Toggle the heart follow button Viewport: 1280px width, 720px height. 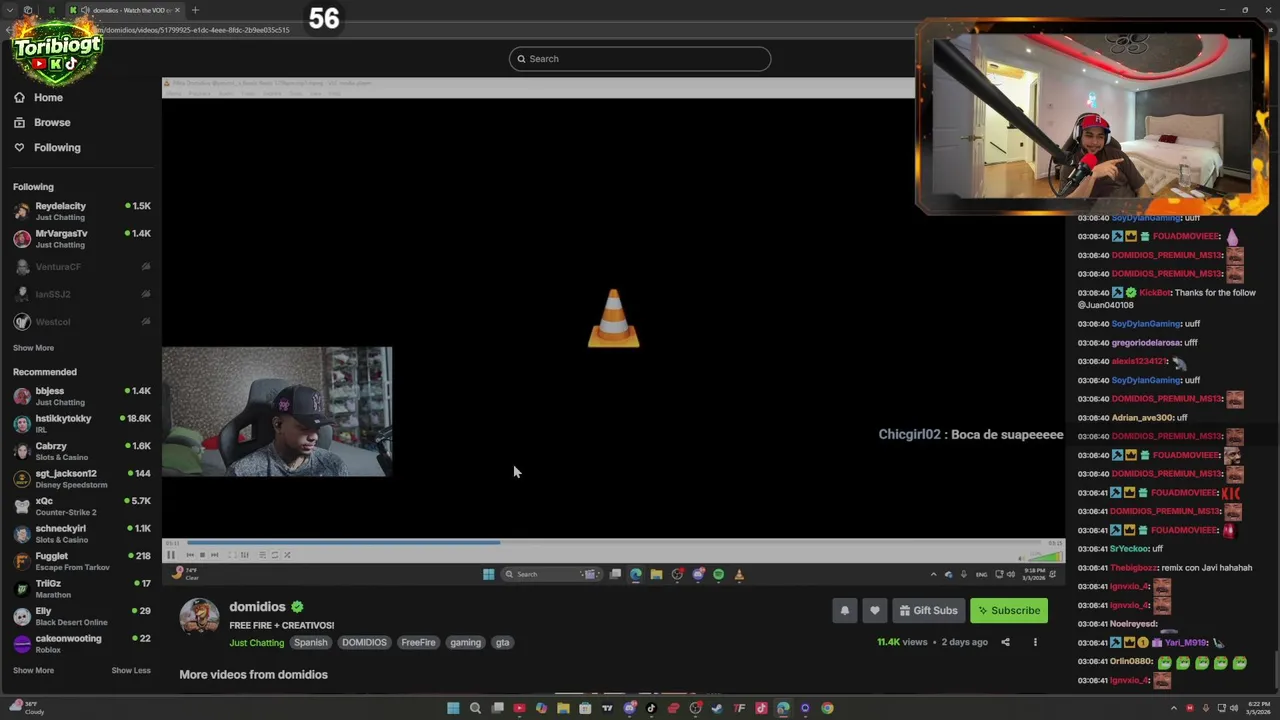point(875,611)
